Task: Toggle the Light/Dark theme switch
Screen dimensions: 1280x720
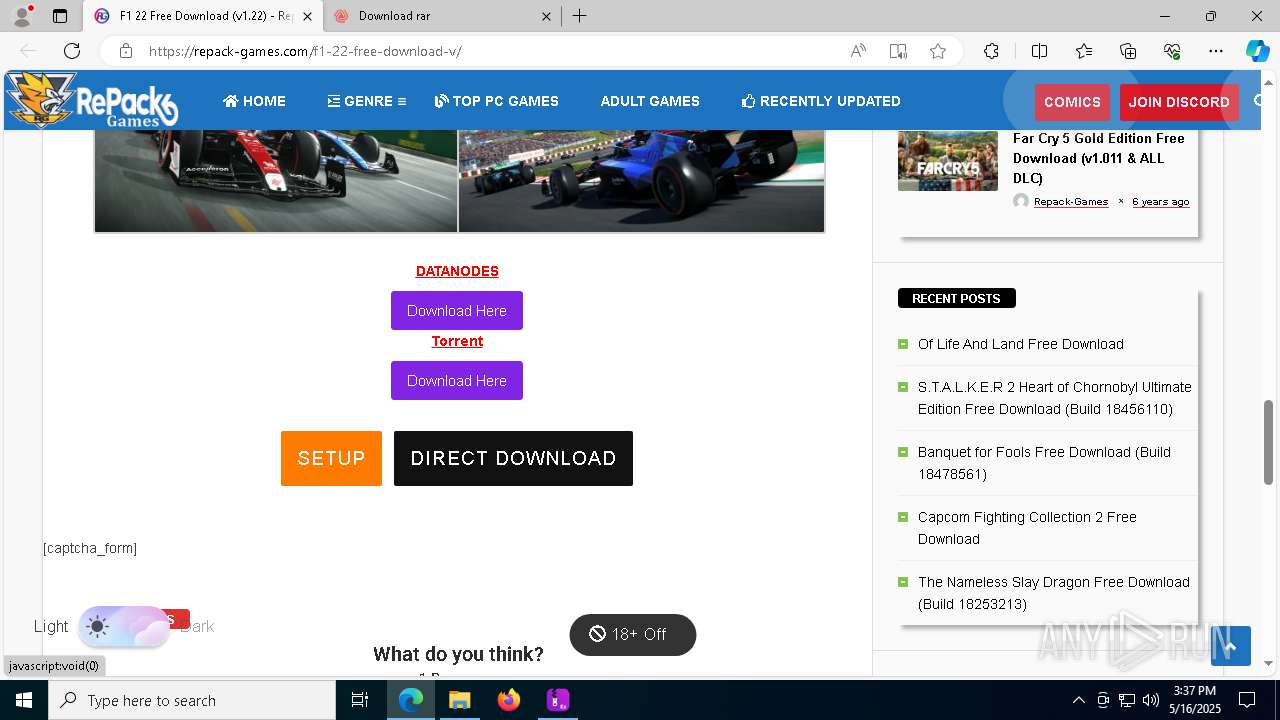Action: coord(124,626)
